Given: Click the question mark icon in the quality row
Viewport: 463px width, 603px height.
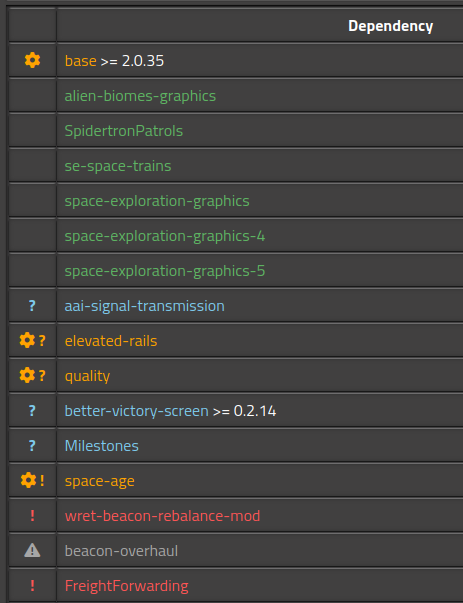Looking at the screenshot, I should 42,376.
